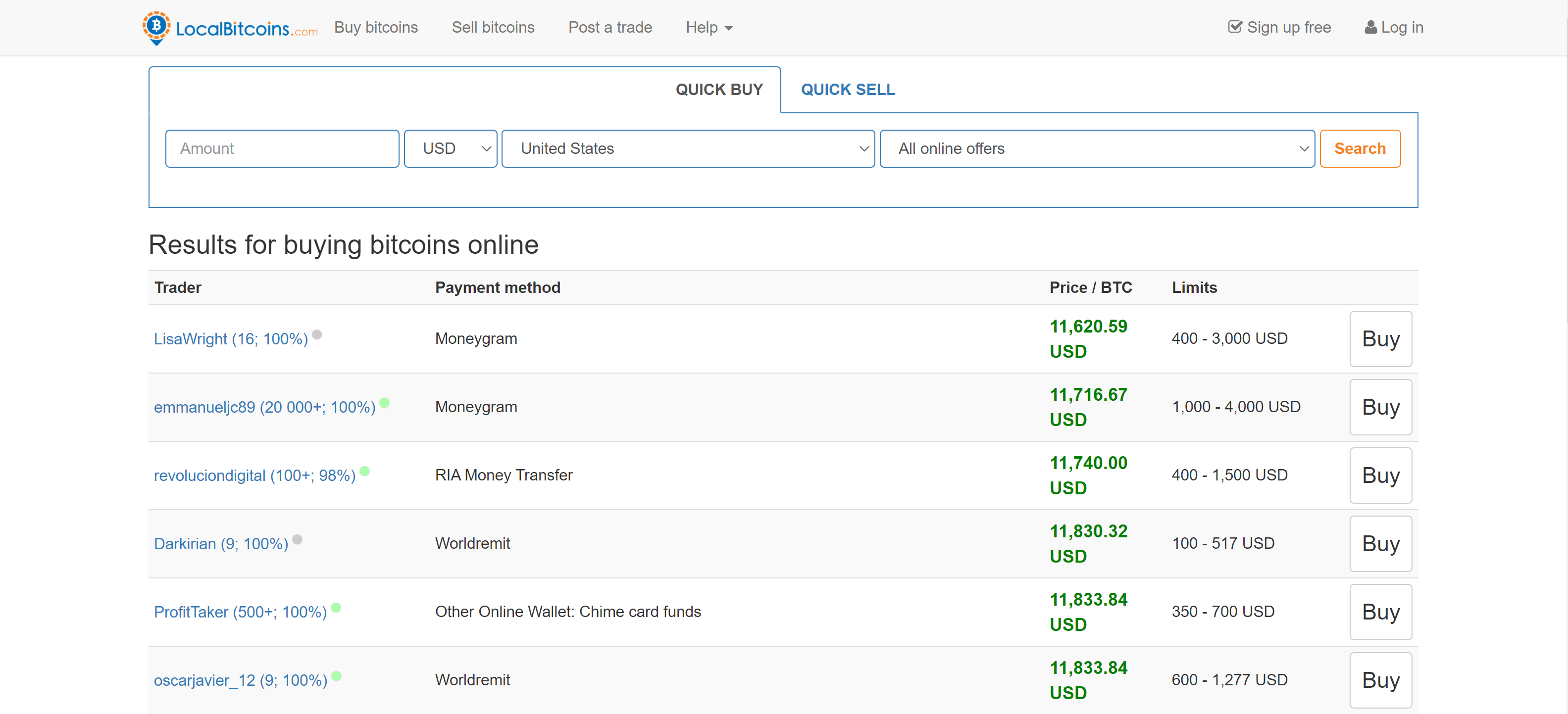Image resolution: width=1568 pixels, height=714 pixels.
Task: Open the United States country dropdown
Action: (688, 148)
